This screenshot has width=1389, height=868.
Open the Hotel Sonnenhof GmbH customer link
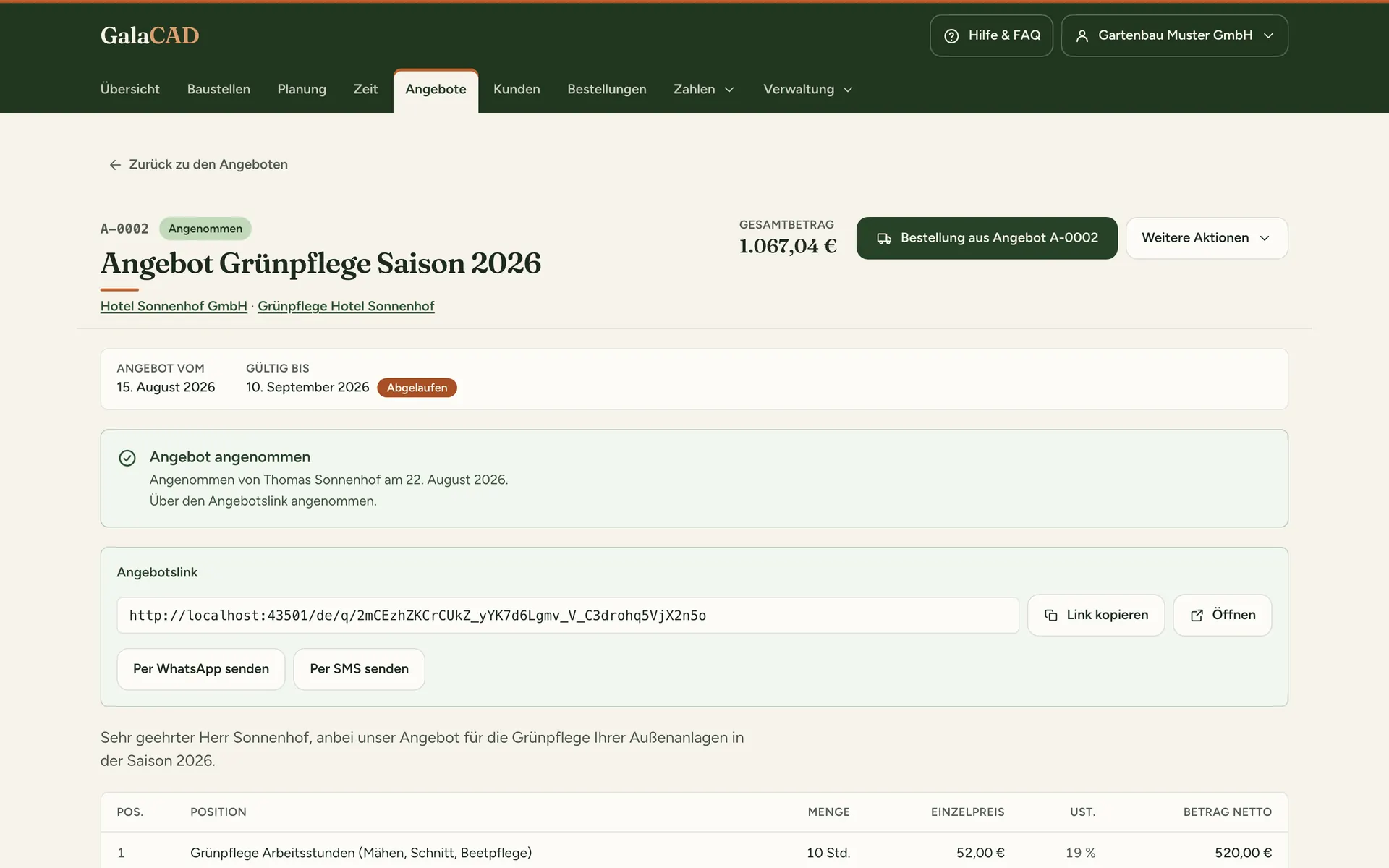point(174,306)
